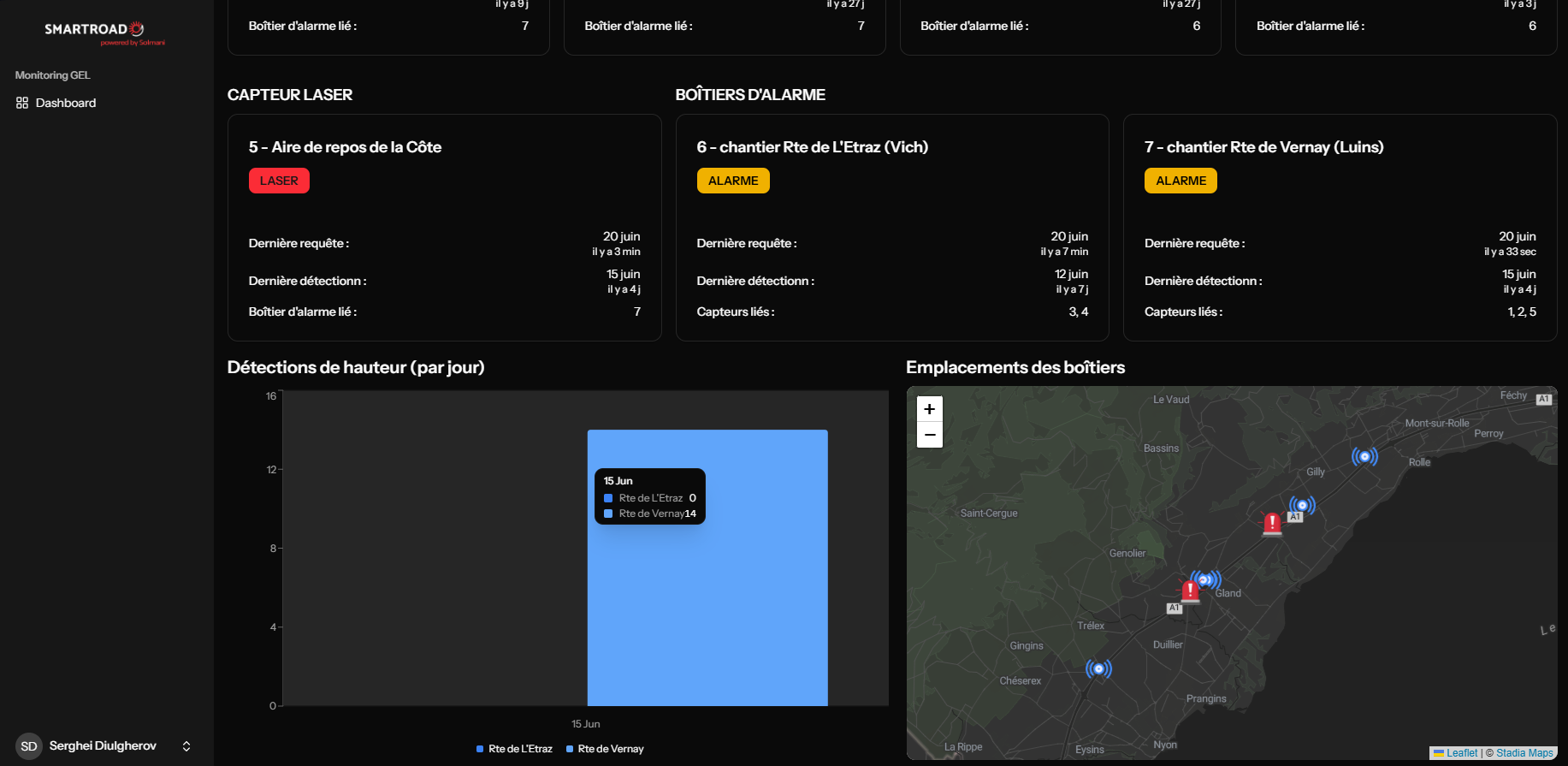Click the SD user avatar
The image size is (1568, 766).
tap(29, 746)
